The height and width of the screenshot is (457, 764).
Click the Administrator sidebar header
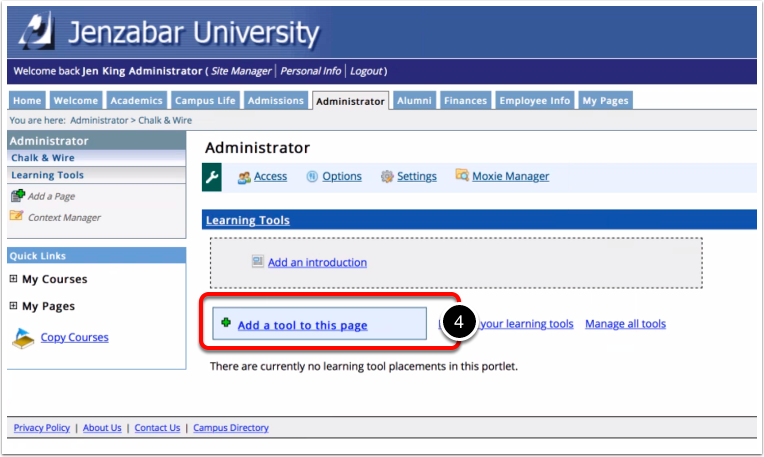pos(96,141)
